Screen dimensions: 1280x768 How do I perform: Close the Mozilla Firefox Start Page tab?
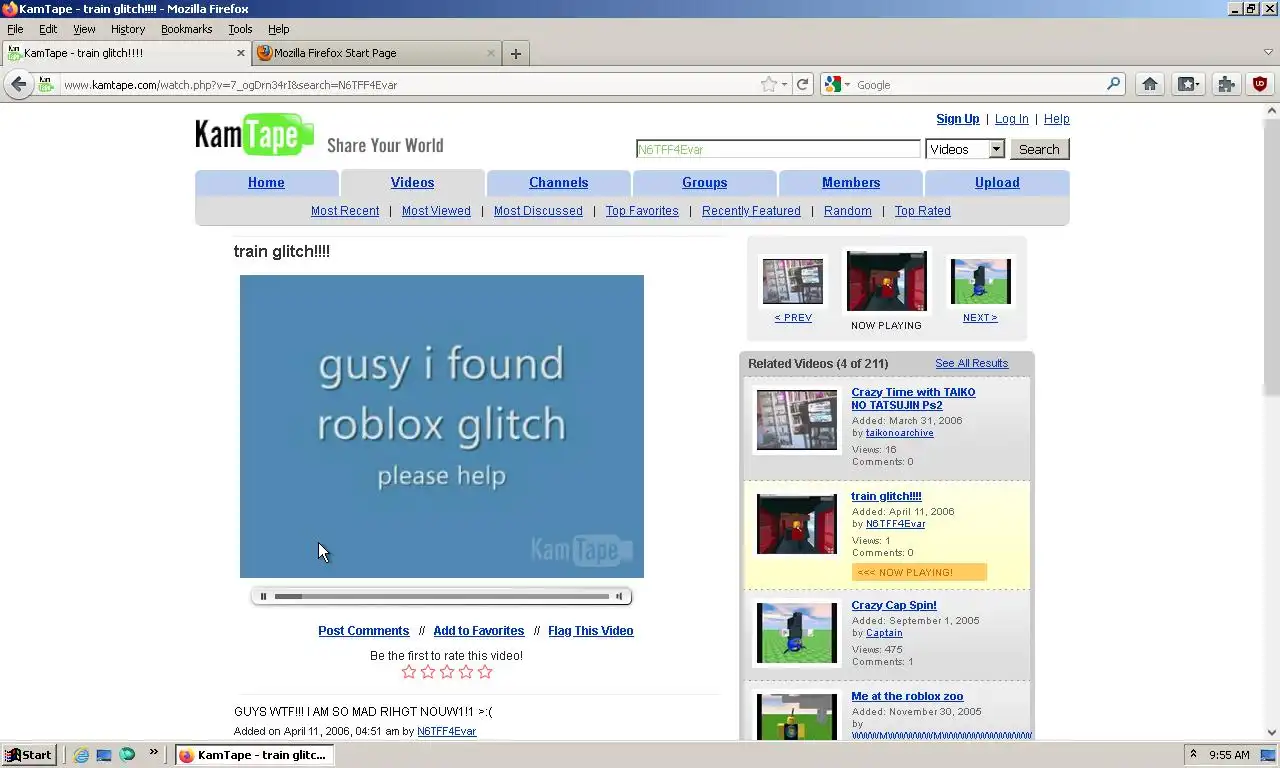coord(491,53)
